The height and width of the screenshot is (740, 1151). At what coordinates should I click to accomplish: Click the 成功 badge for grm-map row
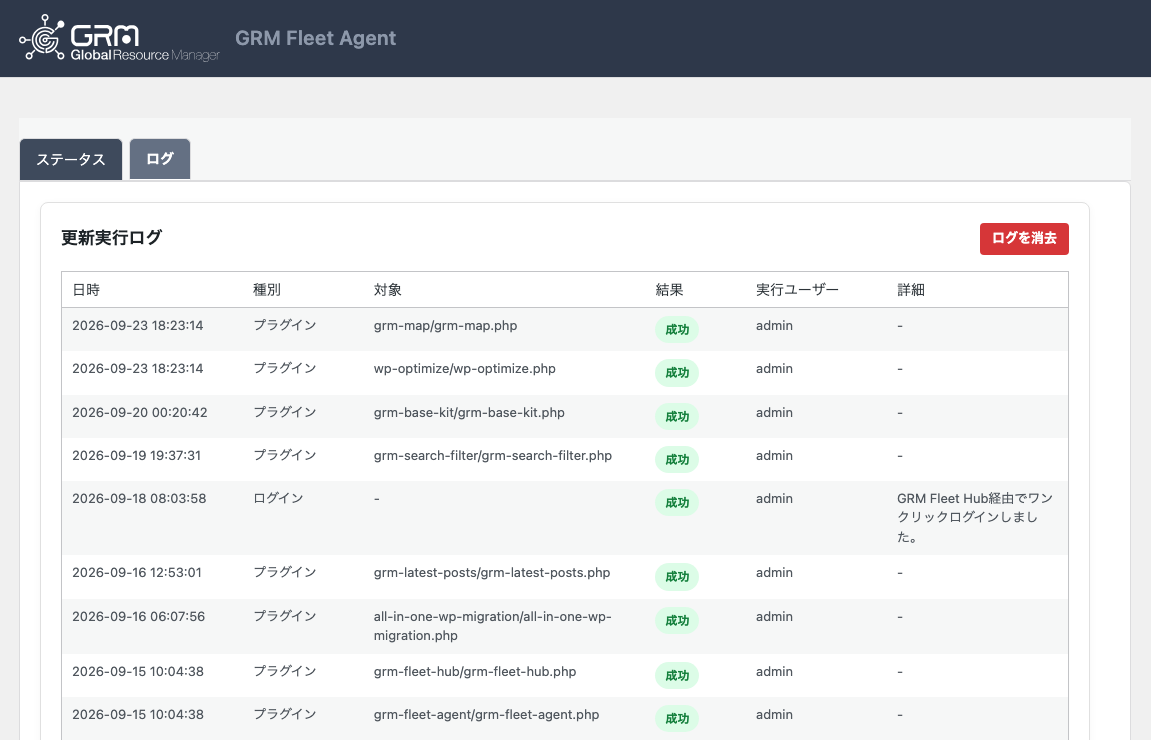pyautogui.click(x=677, y=330)
